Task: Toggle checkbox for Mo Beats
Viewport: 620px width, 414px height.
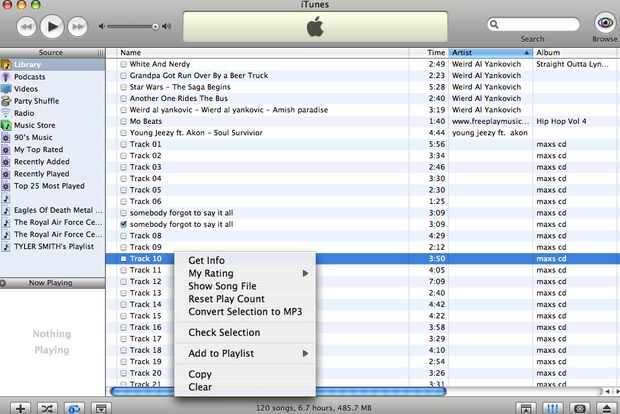Action: pyautogui.click(x=123, y=121)
